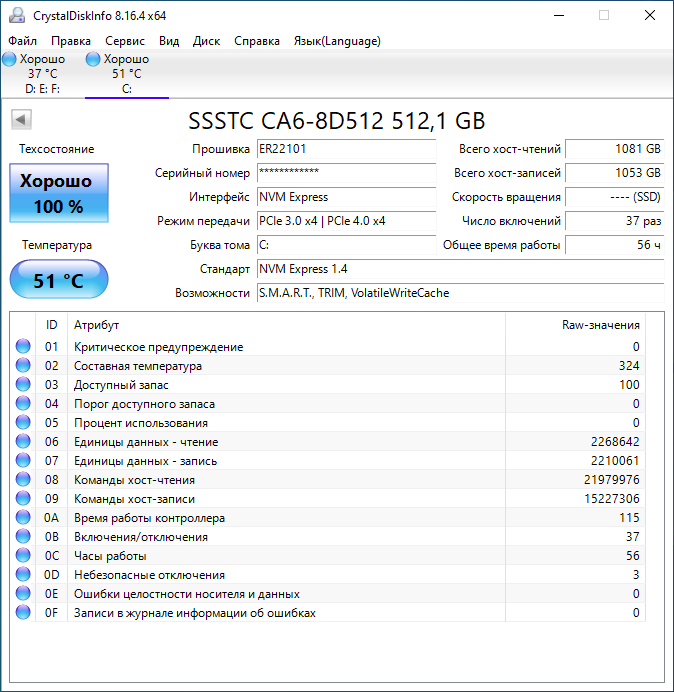This screenshot has width=674, height=692.
Task: Click the status orb for Включения/отключения
Action: tap(23, 536)
